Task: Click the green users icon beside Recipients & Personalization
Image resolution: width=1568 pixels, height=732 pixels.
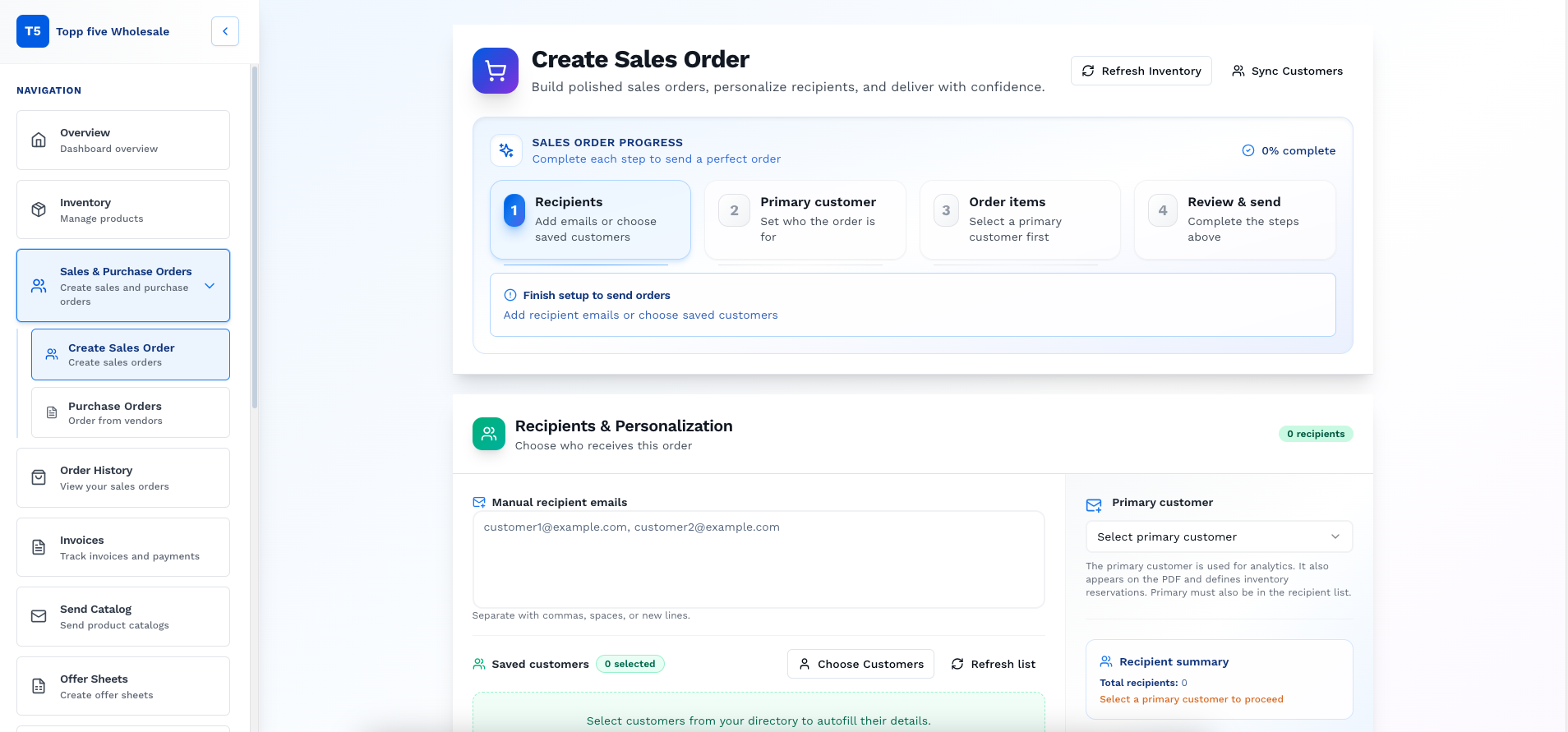Action: (489, 434)
